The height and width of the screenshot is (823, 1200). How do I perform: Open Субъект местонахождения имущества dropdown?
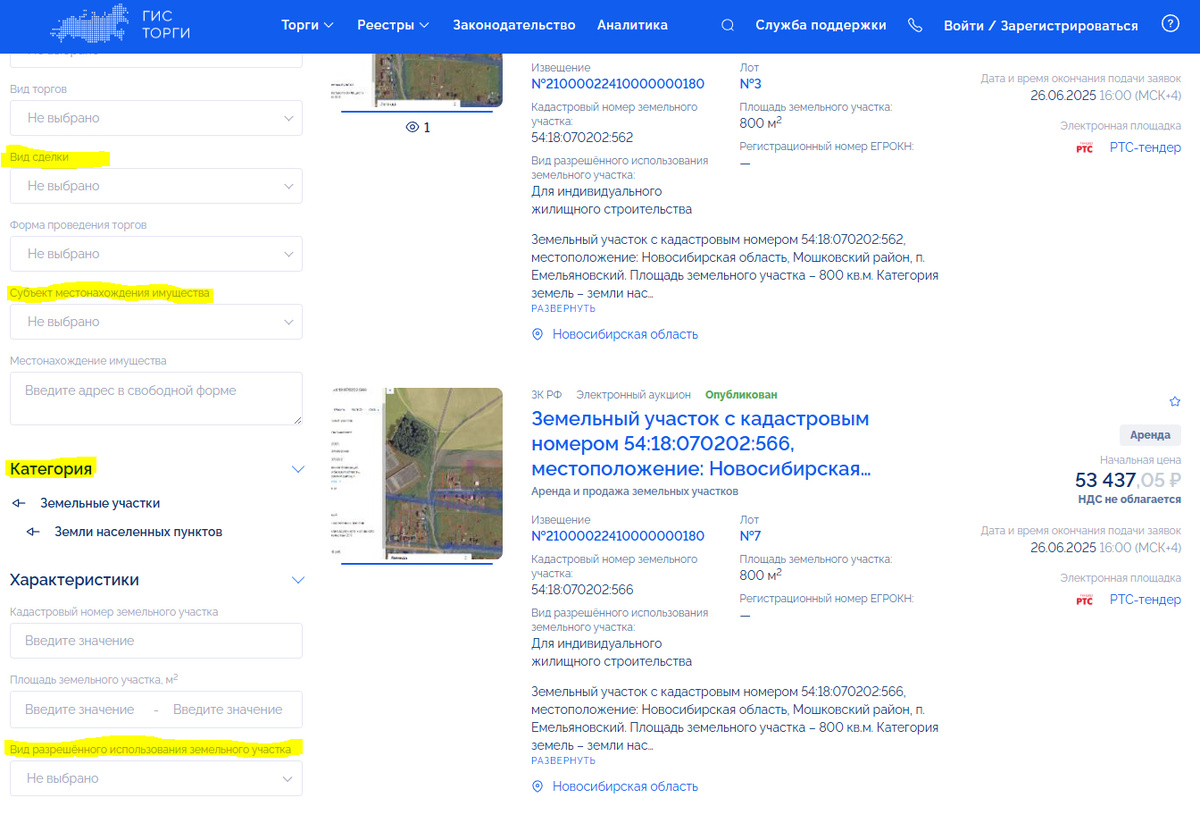click(156, 322)
